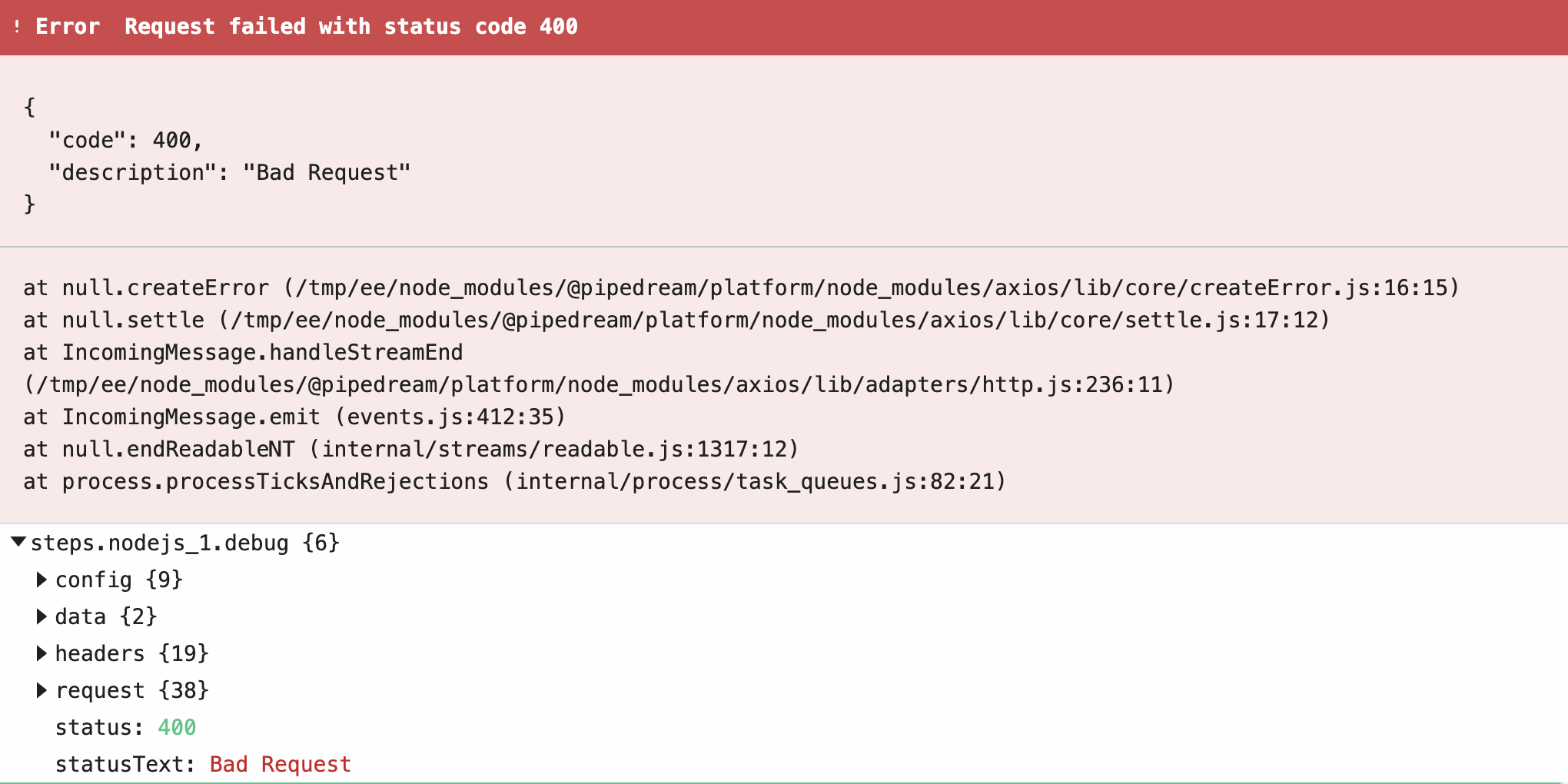Select the red statusText Bad Request value
Screen dimensions: 1568x784
click(x=280, y=764)
